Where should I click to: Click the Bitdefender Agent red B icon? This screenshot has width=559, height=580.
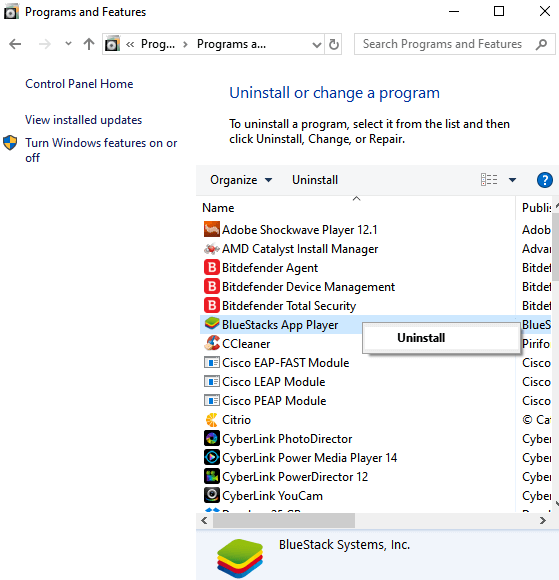(212, 268)
